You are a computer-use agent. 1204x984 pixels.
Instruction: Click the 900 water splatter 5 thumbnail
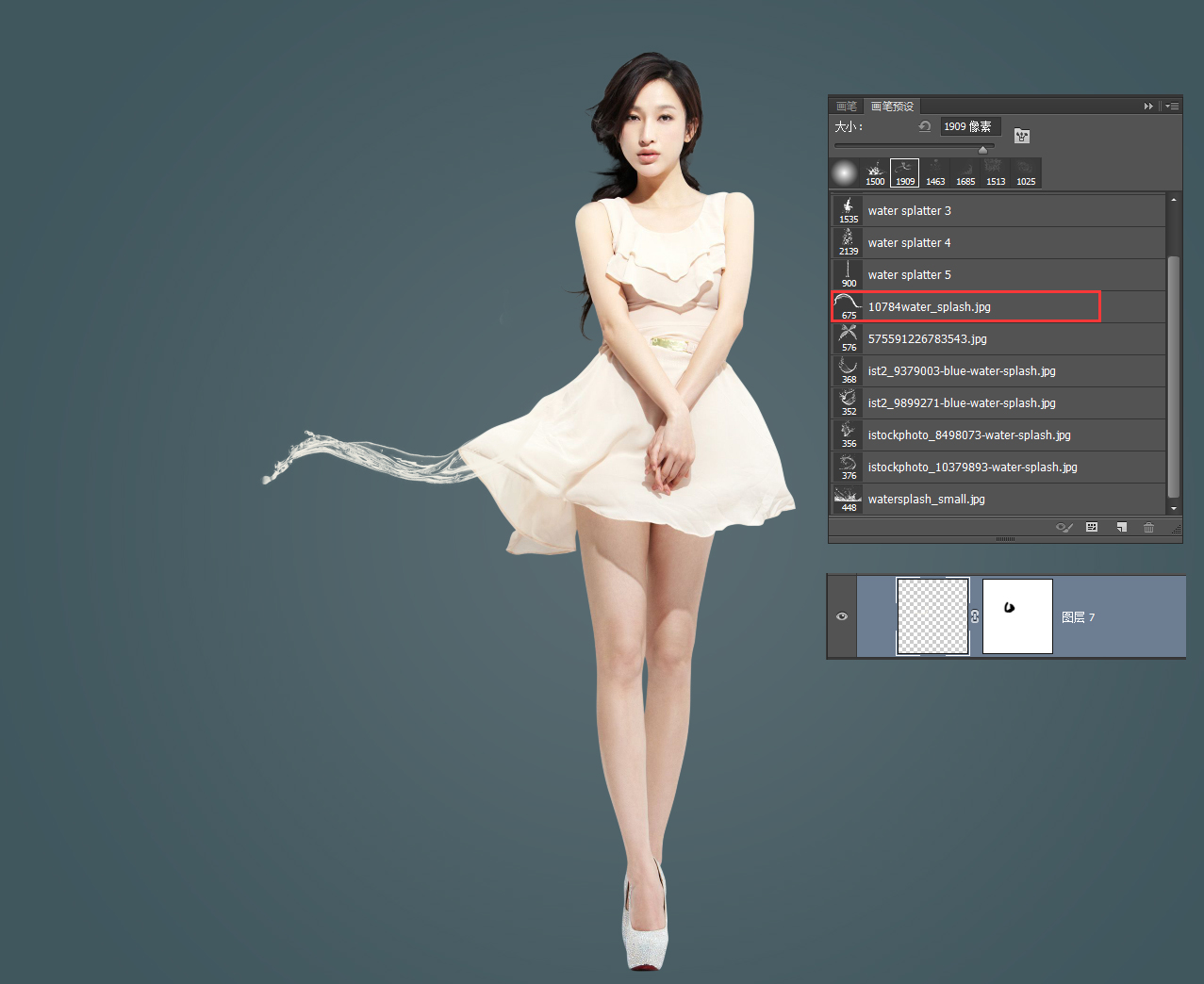click(x=849, y=275)
